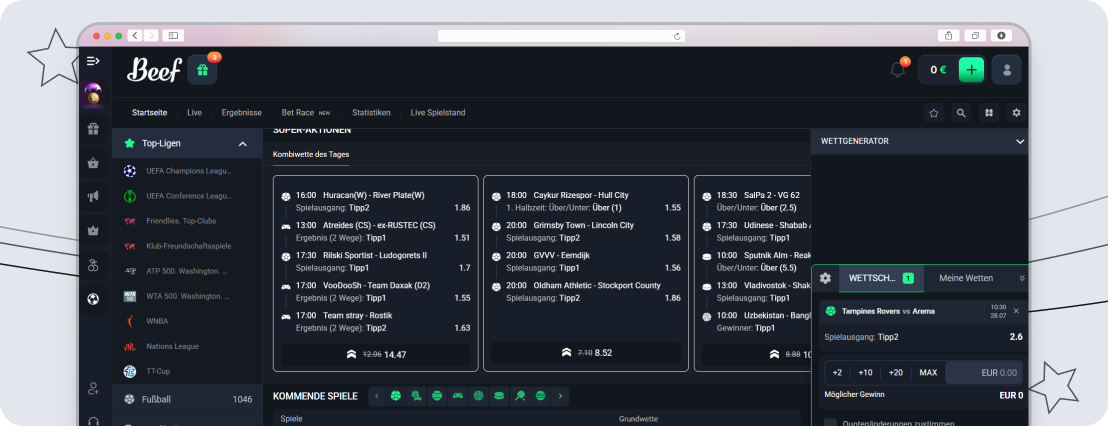Open WTA 500 Washington
The height and width of the screenshot is (426, 1108).
point(188,296)
